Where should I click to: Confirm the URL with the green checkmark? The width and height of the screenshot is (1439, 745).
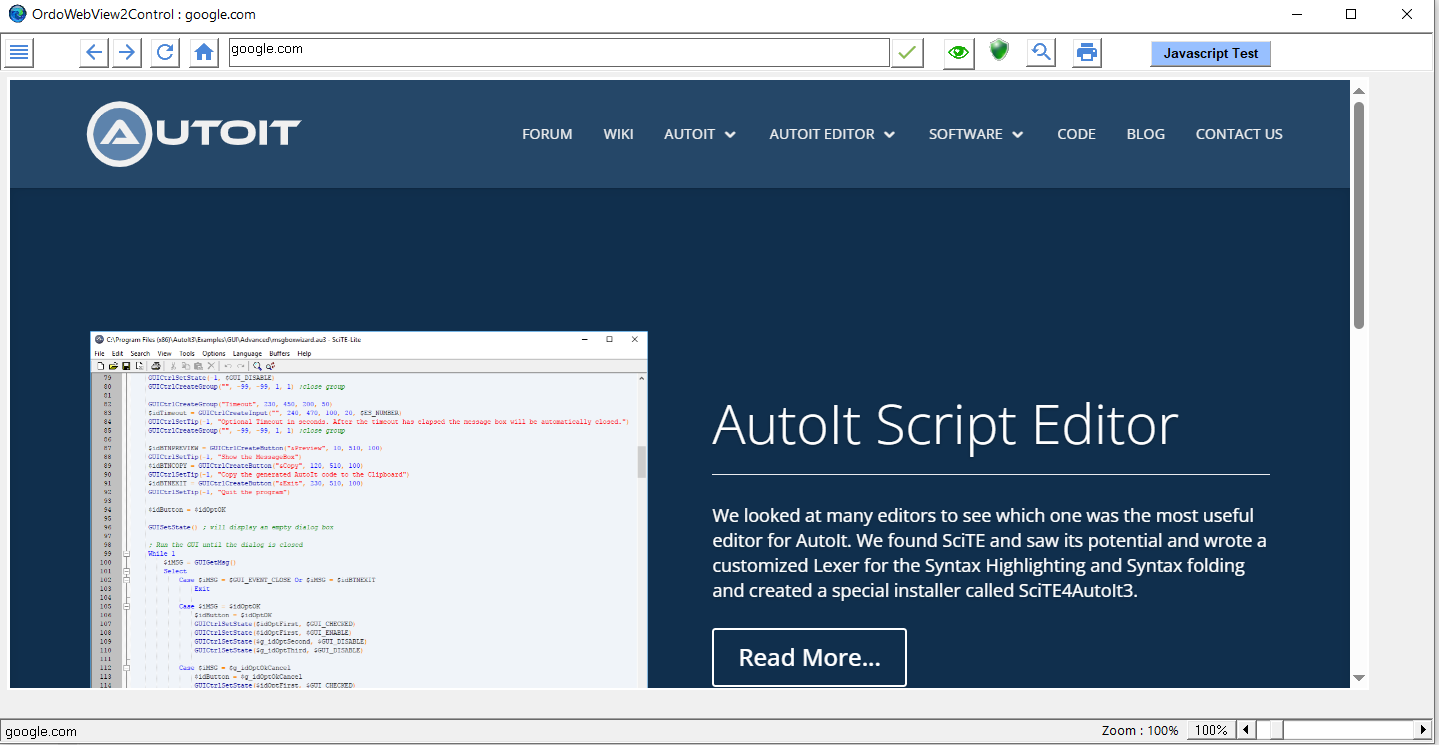coord(907,52)
